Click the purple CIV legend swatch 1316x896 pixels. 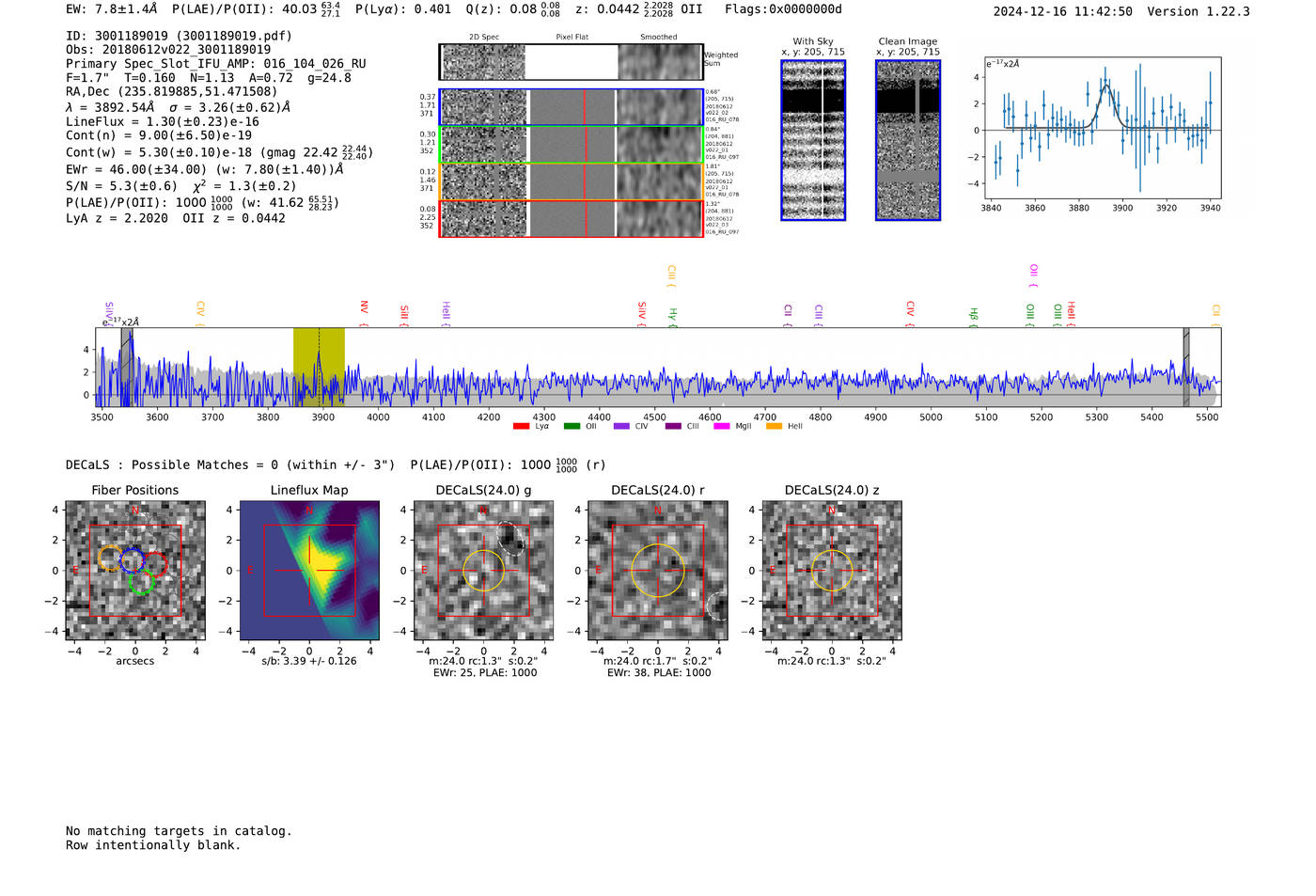(622, 426)
